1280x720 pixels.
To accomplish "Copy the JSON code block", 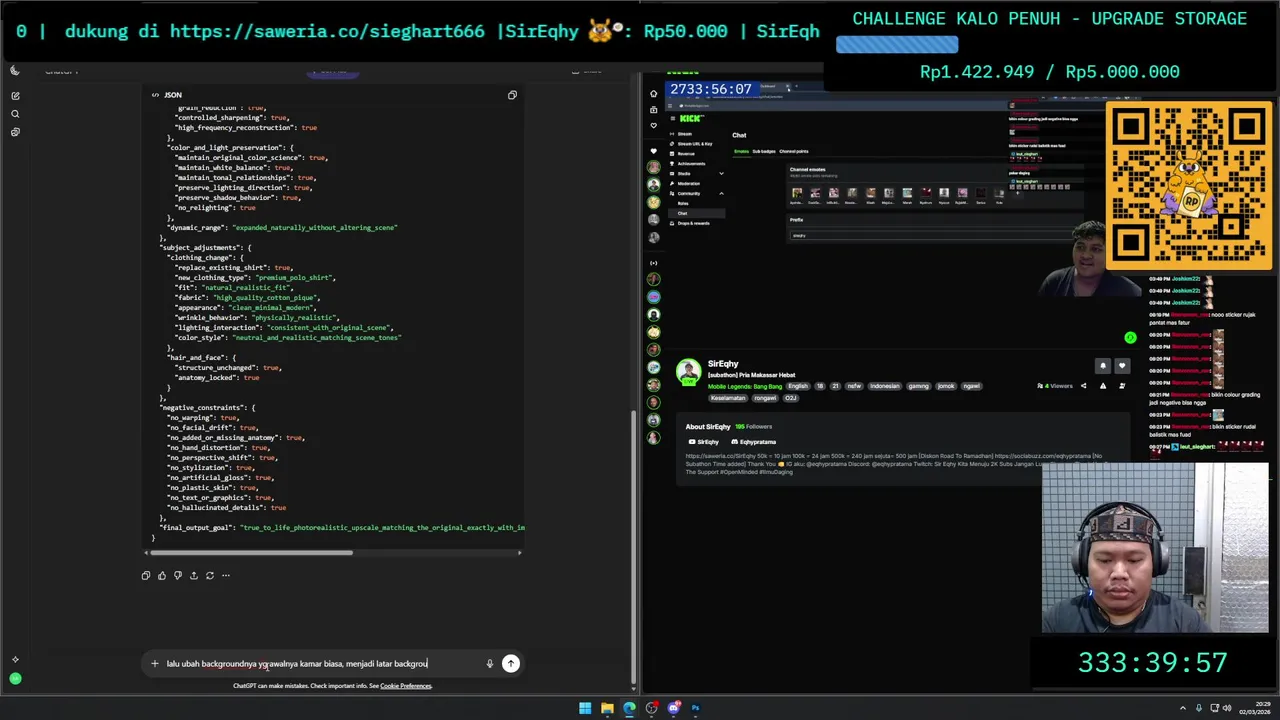I will 512,95.
